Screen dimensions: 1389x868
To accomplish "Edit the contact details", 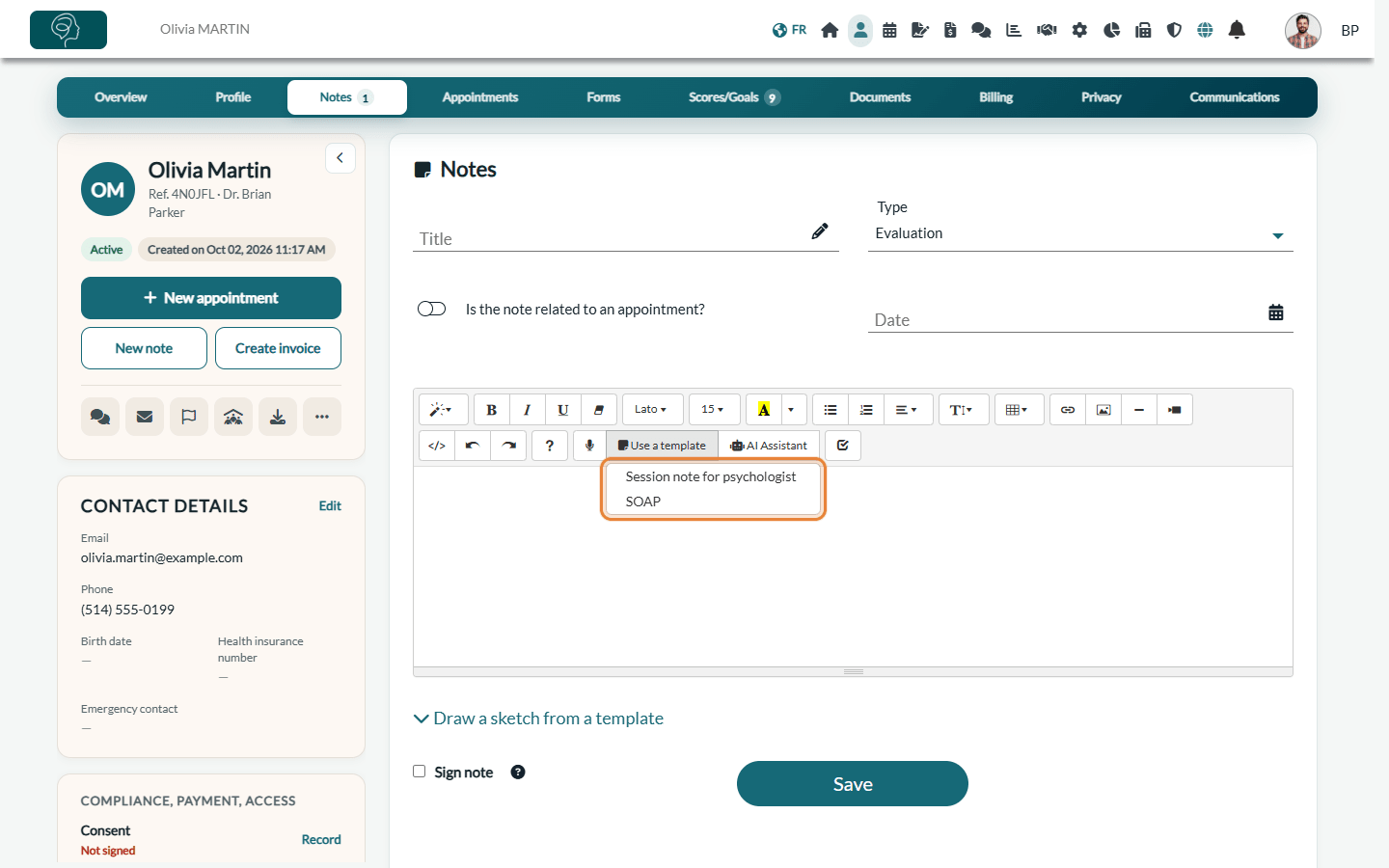I will tap(330, 506).
